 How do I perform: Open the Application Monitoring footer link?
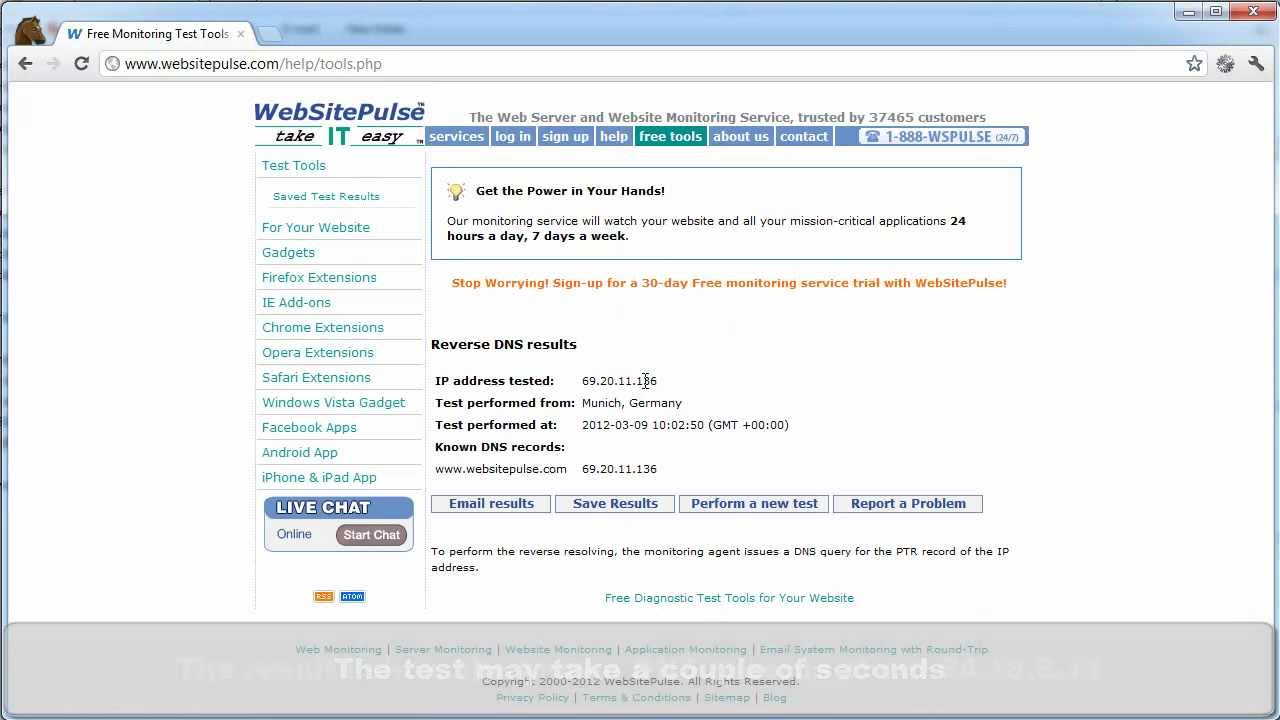tap(685, 650)
